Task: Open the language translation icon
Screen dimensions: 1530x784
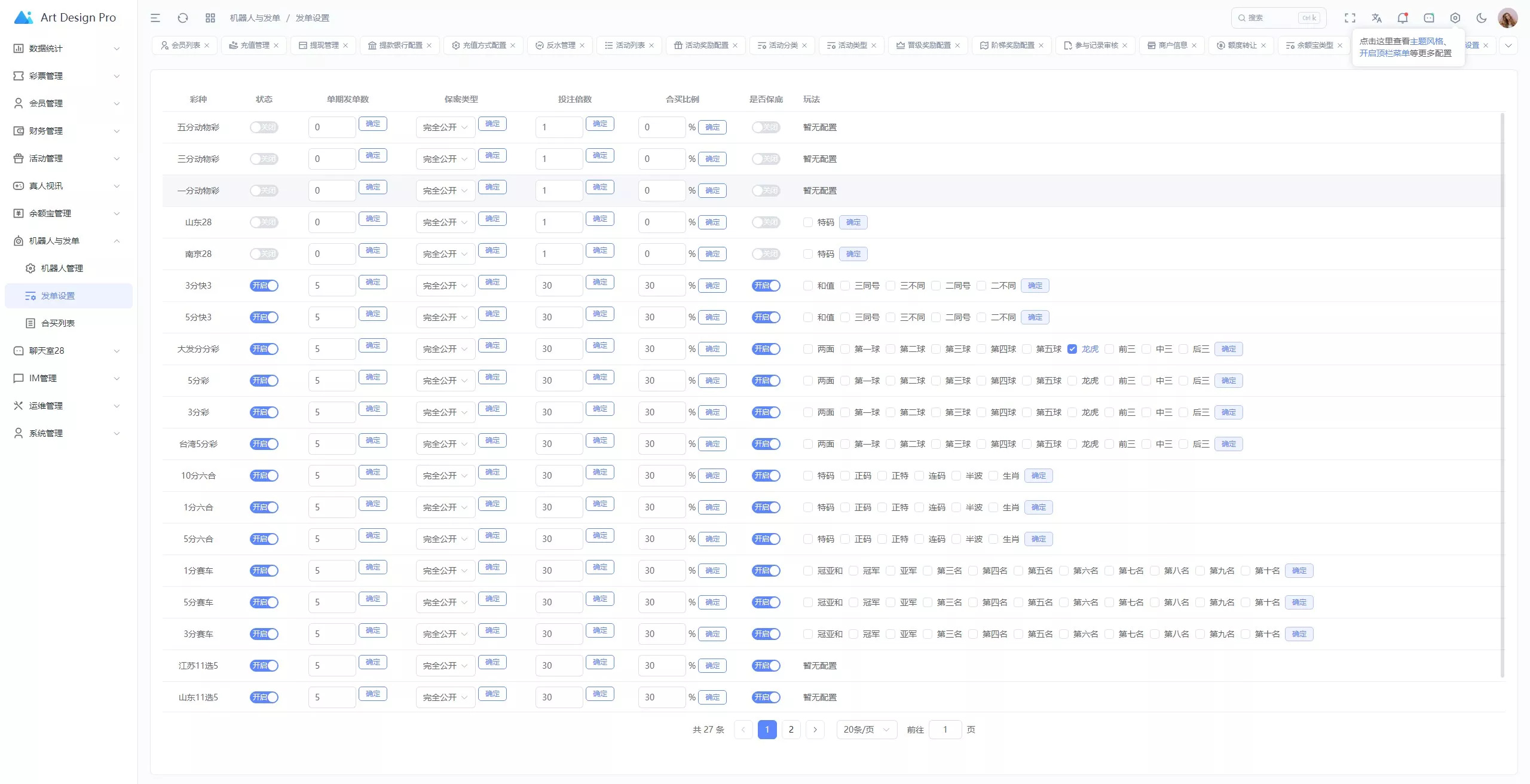Action: (1376, 18)
